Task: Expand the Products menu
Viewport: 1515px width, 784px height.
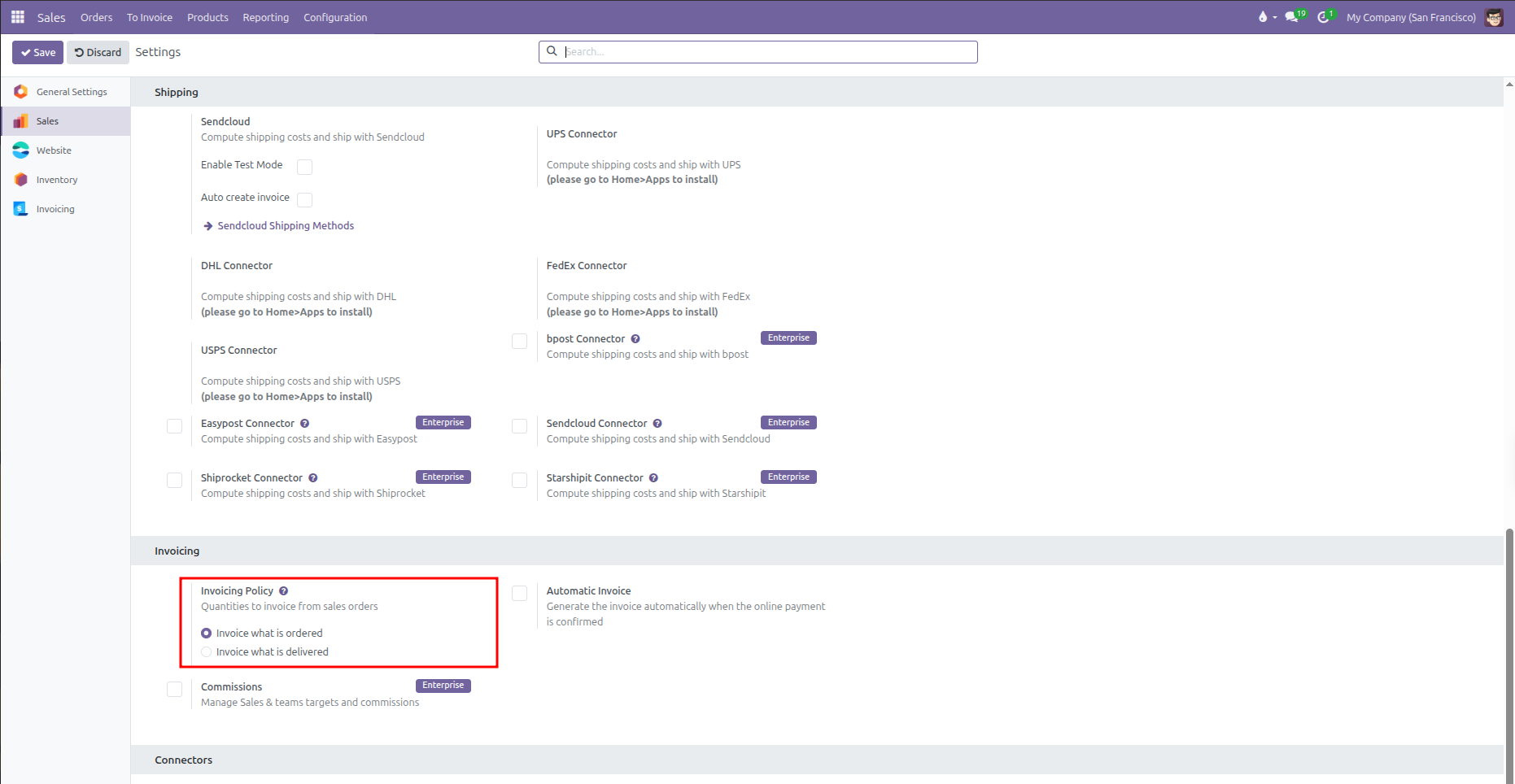Action: pos(207,17)
